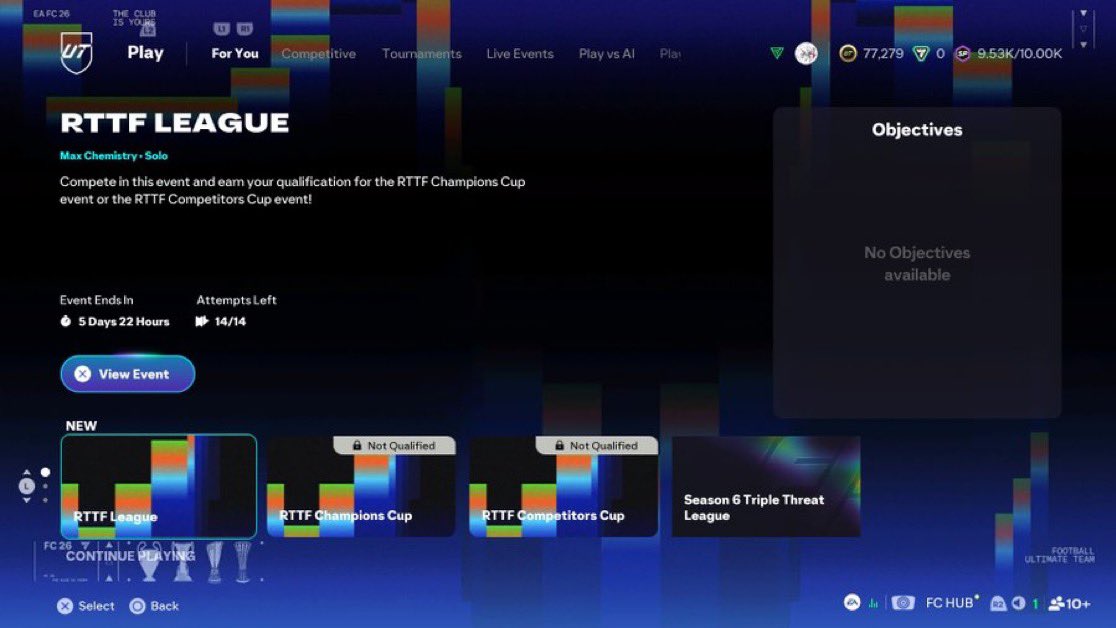Select the RTTF Competitors Cup event tile

[x=563, y=486]
